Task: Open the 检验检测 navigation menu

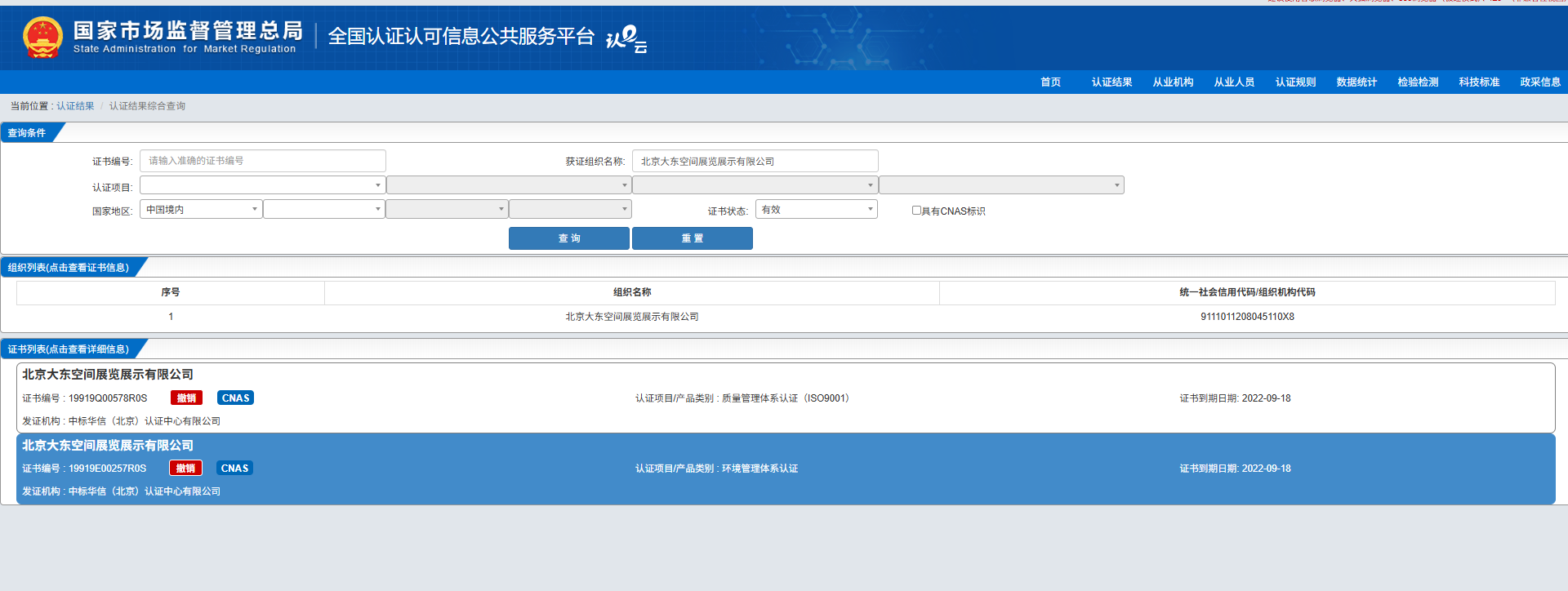Action: point(1418,82)
